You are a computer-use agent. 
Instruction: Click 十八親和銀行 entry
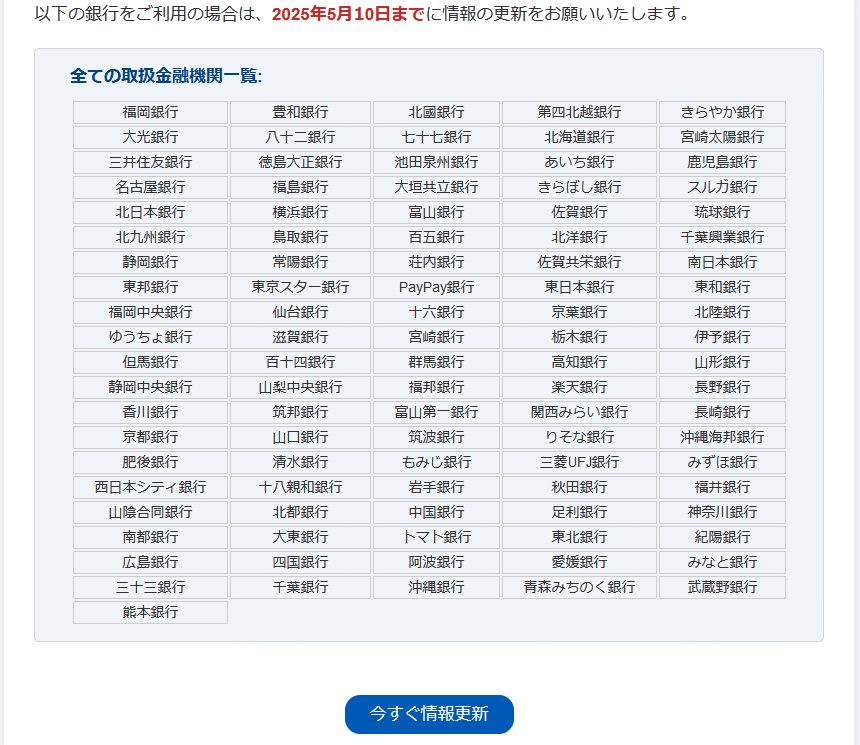coord(300,488)
